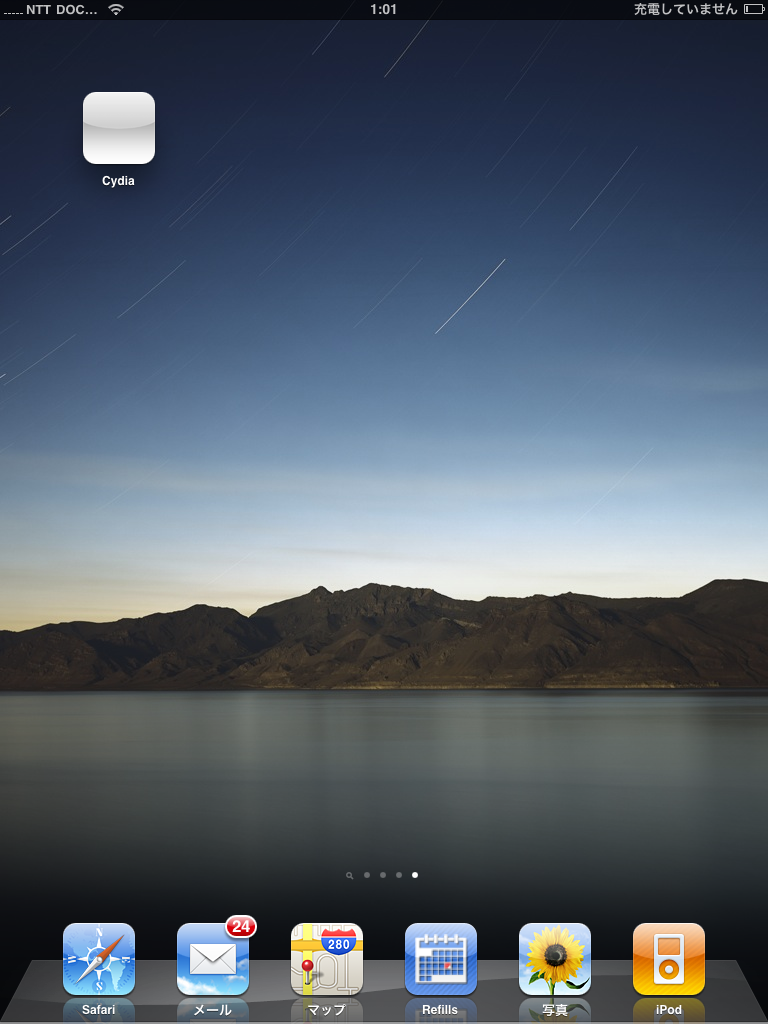The image size is (768, 1024).
Task: Tap the 24 unread badge on Mail
Action: pos(241,926)
